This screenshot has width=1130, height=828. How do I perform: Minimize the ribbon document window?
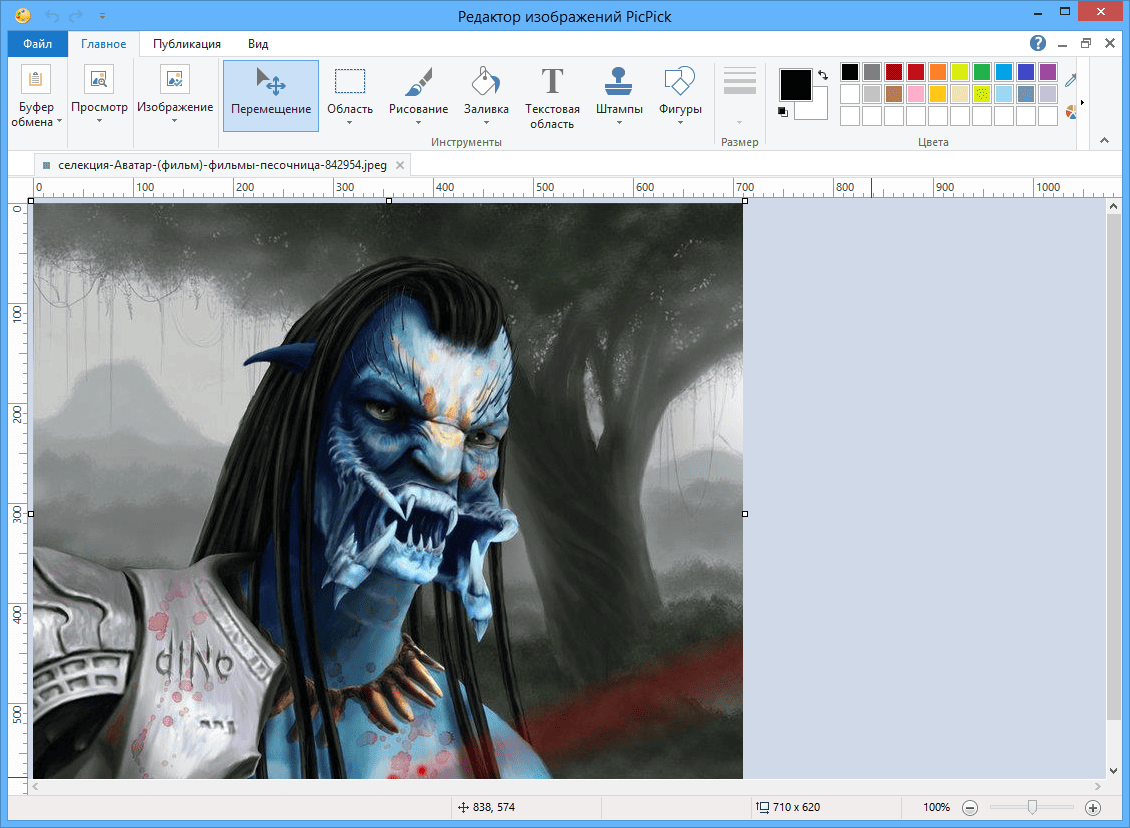tap(1062, 44)
